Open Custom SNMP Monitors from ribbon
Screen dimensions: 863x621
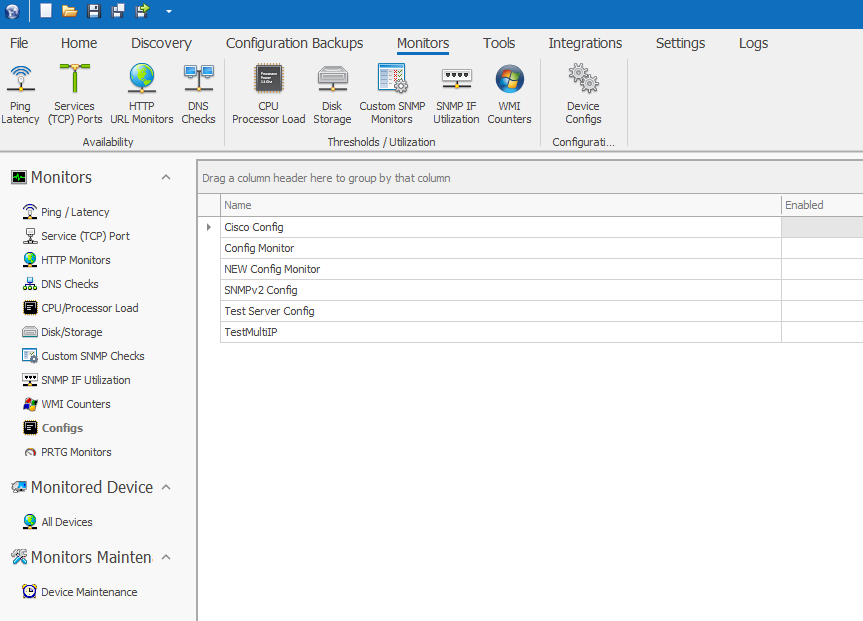pos(392,94)
